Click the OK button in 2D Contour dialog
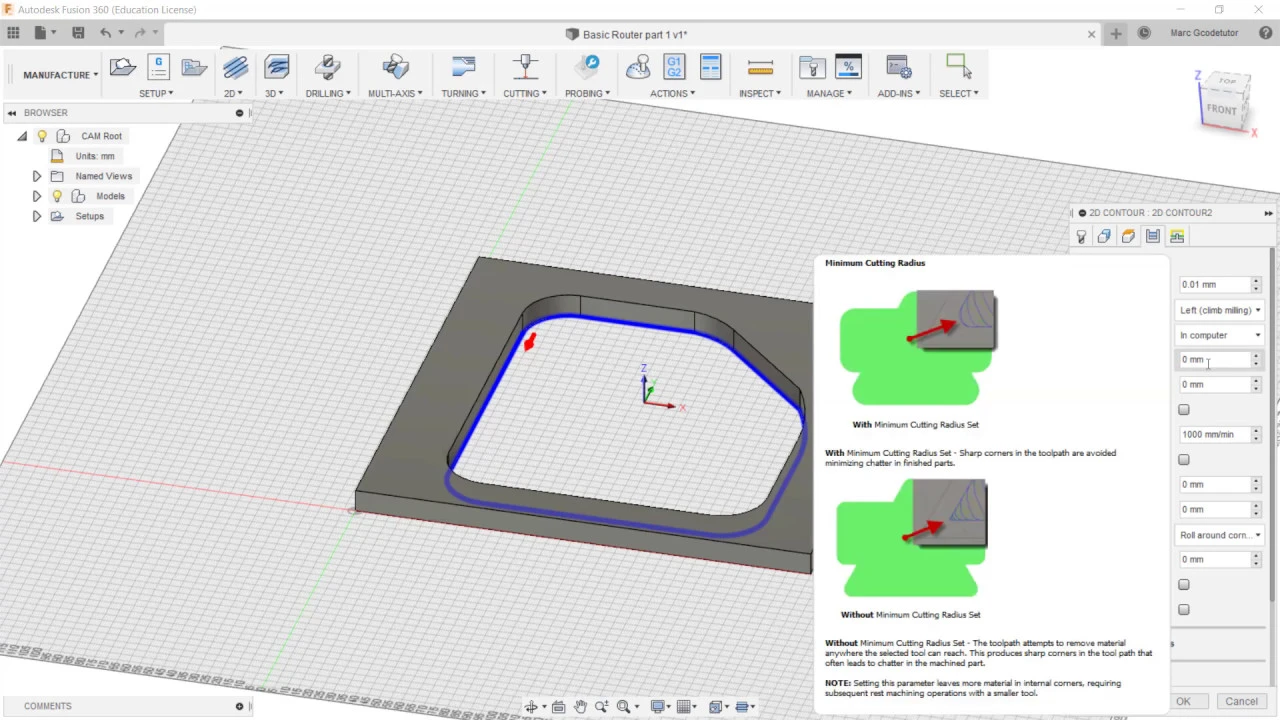The image size is (1280, 720). [x=1183, y=701]
